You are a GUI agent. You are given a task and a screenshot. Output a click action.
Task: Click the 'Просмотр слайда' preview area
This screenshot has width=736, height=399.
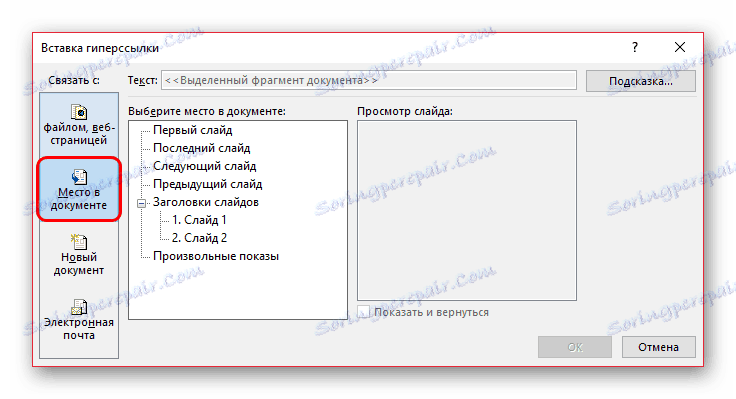click(467, 210)
